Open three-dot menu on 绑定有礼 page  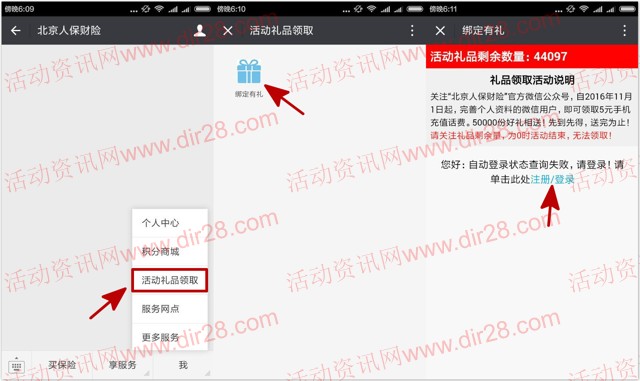coord(624,30)
